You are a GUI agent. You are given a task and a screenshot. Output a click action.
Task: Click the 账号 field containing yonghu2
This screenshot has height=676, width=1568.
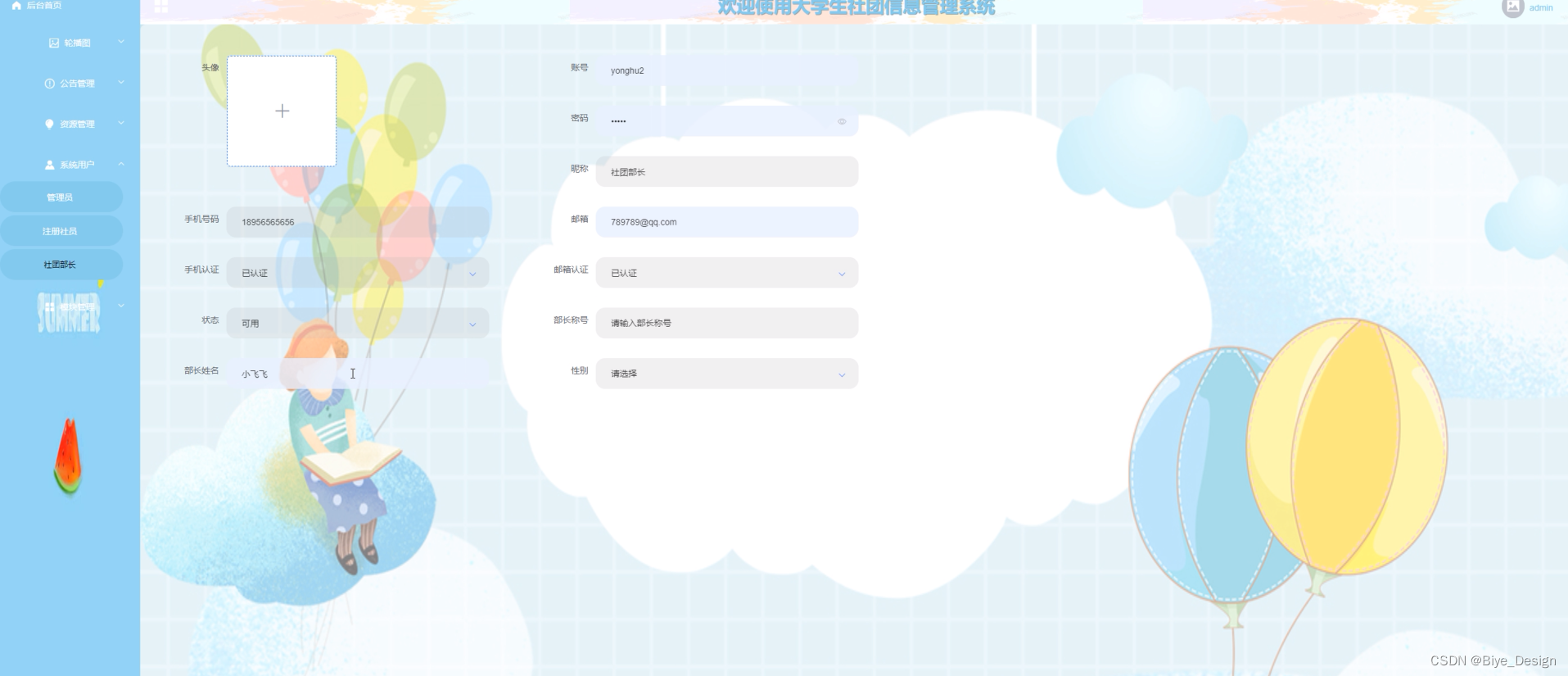tap(727, 70)
